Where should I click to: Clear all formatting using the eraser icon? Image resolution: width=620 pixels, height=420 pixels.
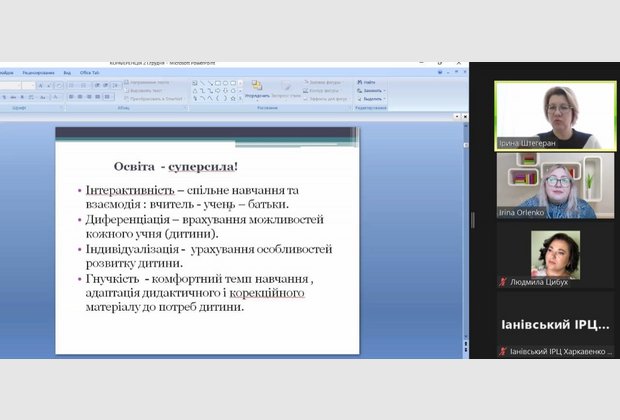(59, 85)
